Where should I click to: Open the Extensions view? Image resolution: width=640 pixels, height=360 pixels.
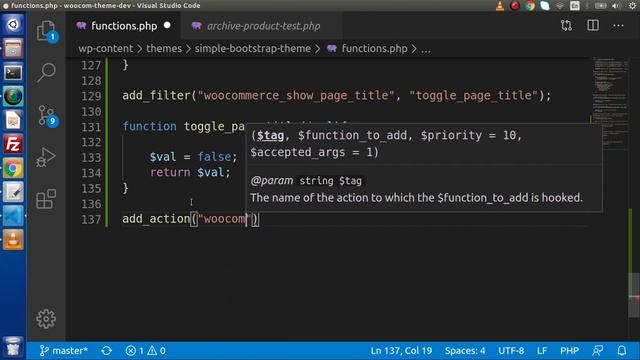coord(46,199)
